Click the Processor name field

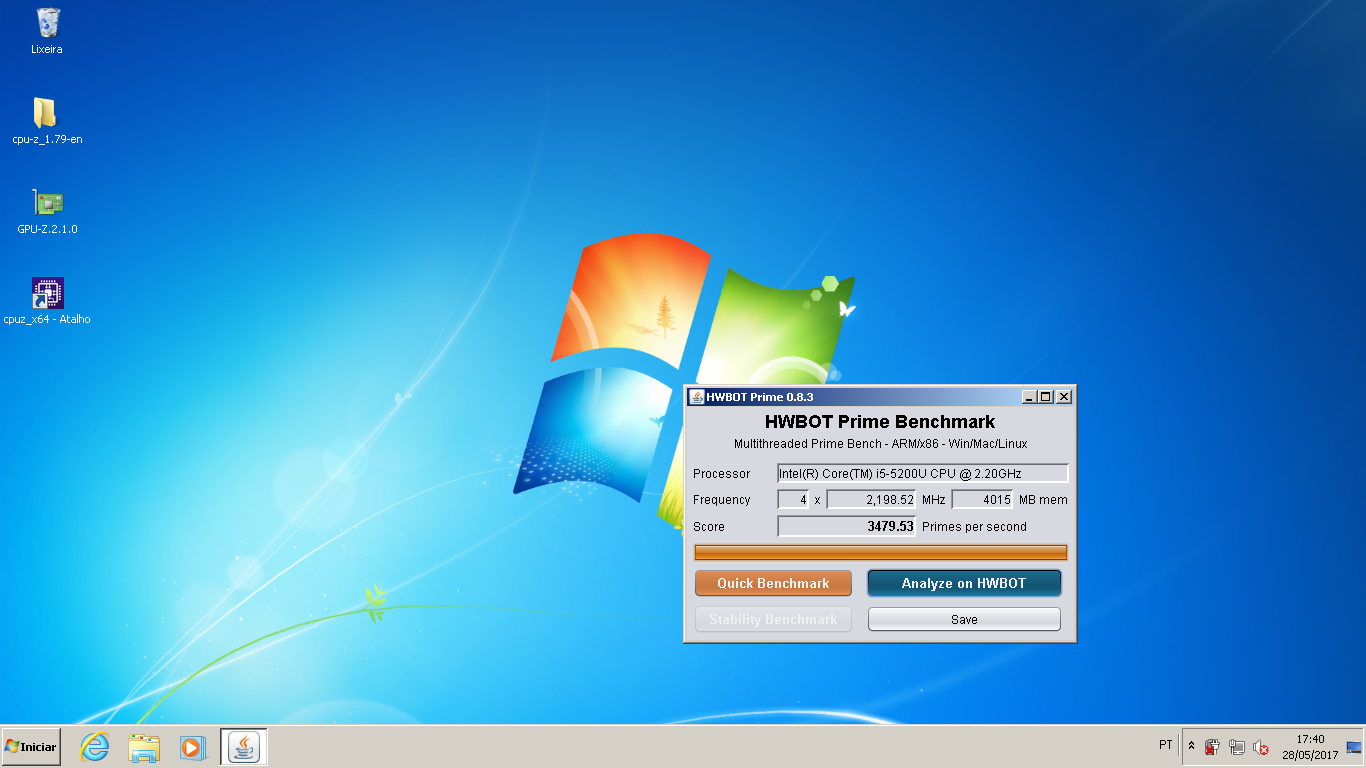pyautogui.click(x=923, y=473)
